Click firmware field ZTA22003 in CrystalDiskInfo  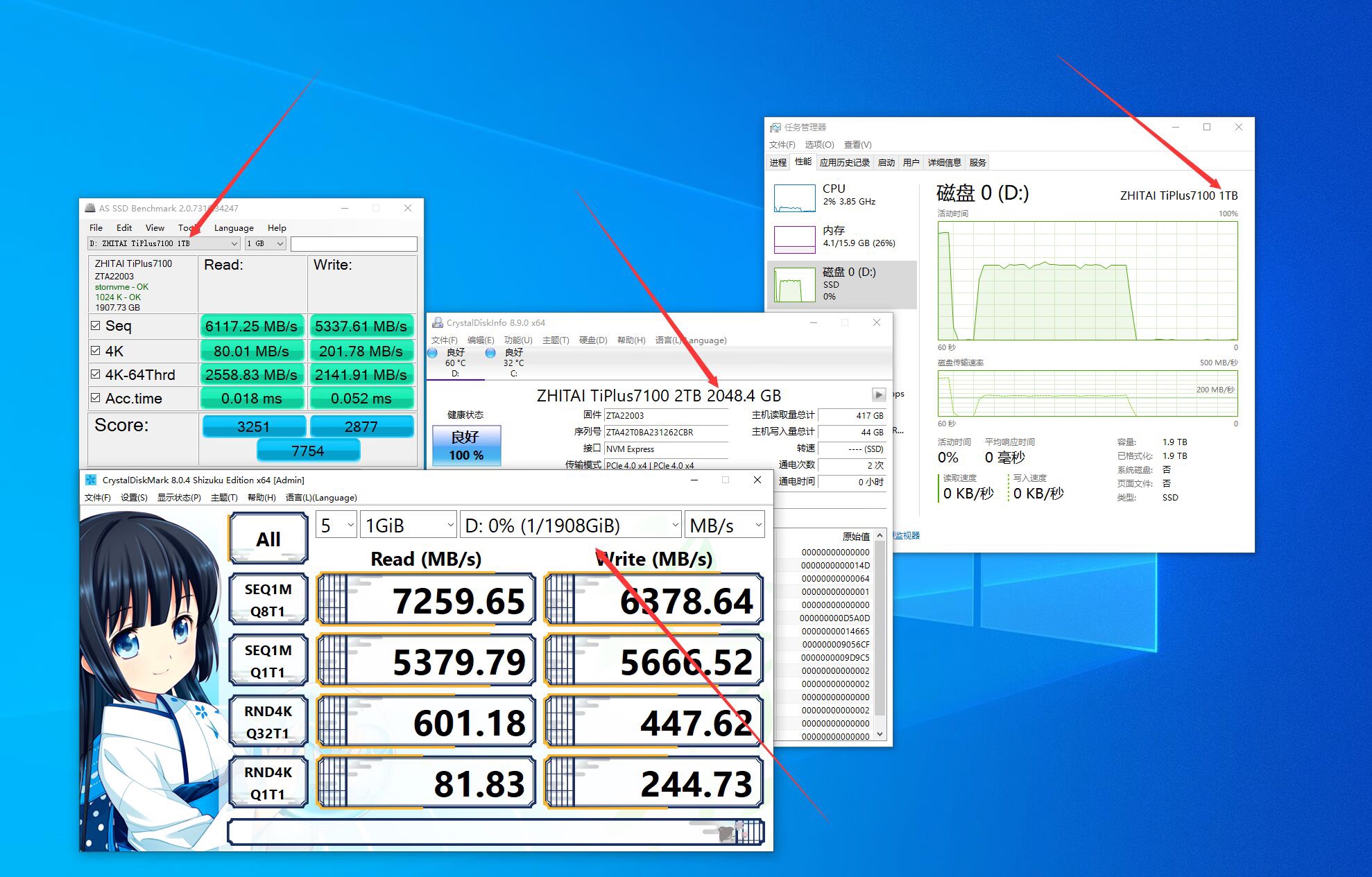point(666,415)
